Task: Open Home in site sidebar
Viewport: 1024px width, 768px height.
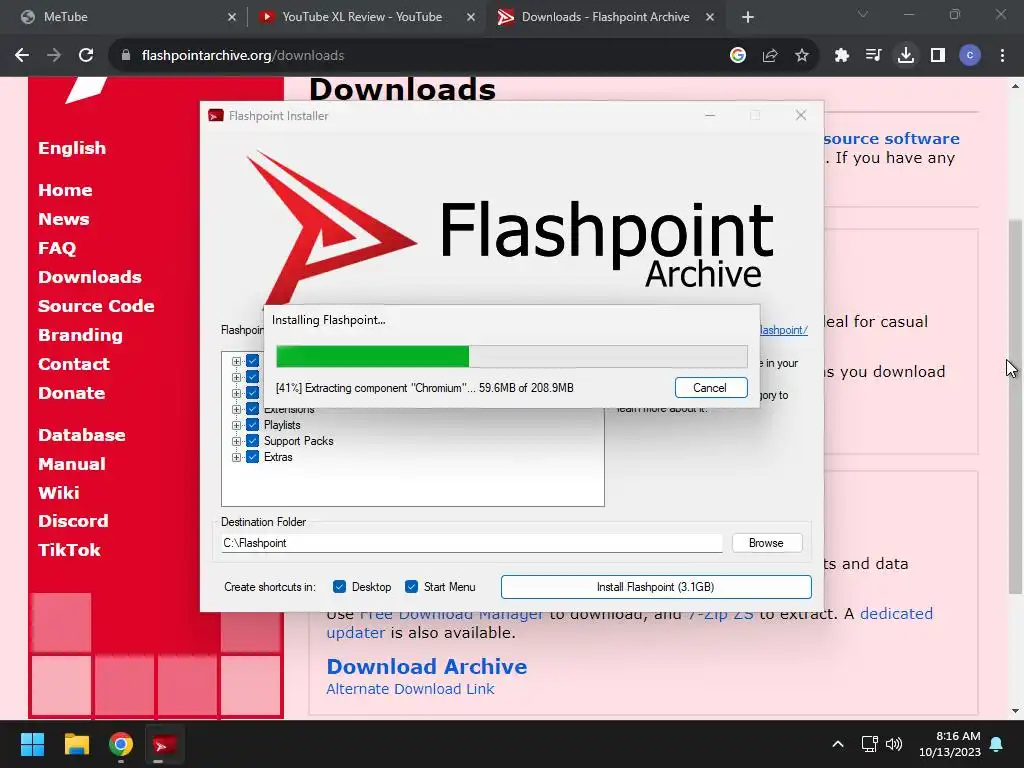Action: click(65, 190)
